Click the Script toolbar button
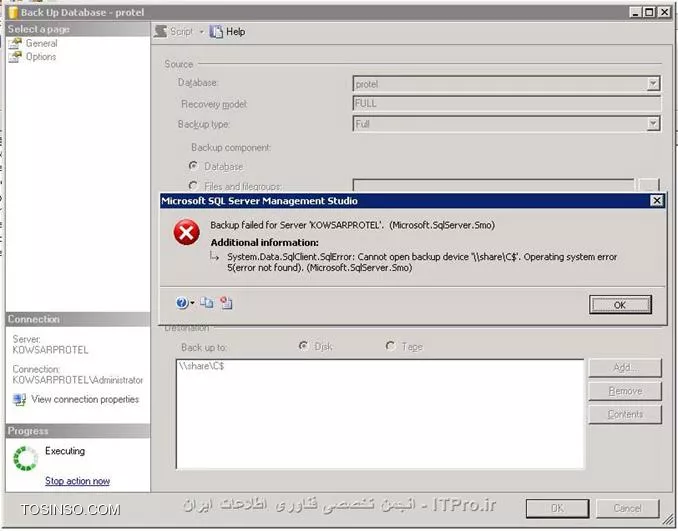The height and width of the screenshot is (531, 678). (x=173, y=32)
